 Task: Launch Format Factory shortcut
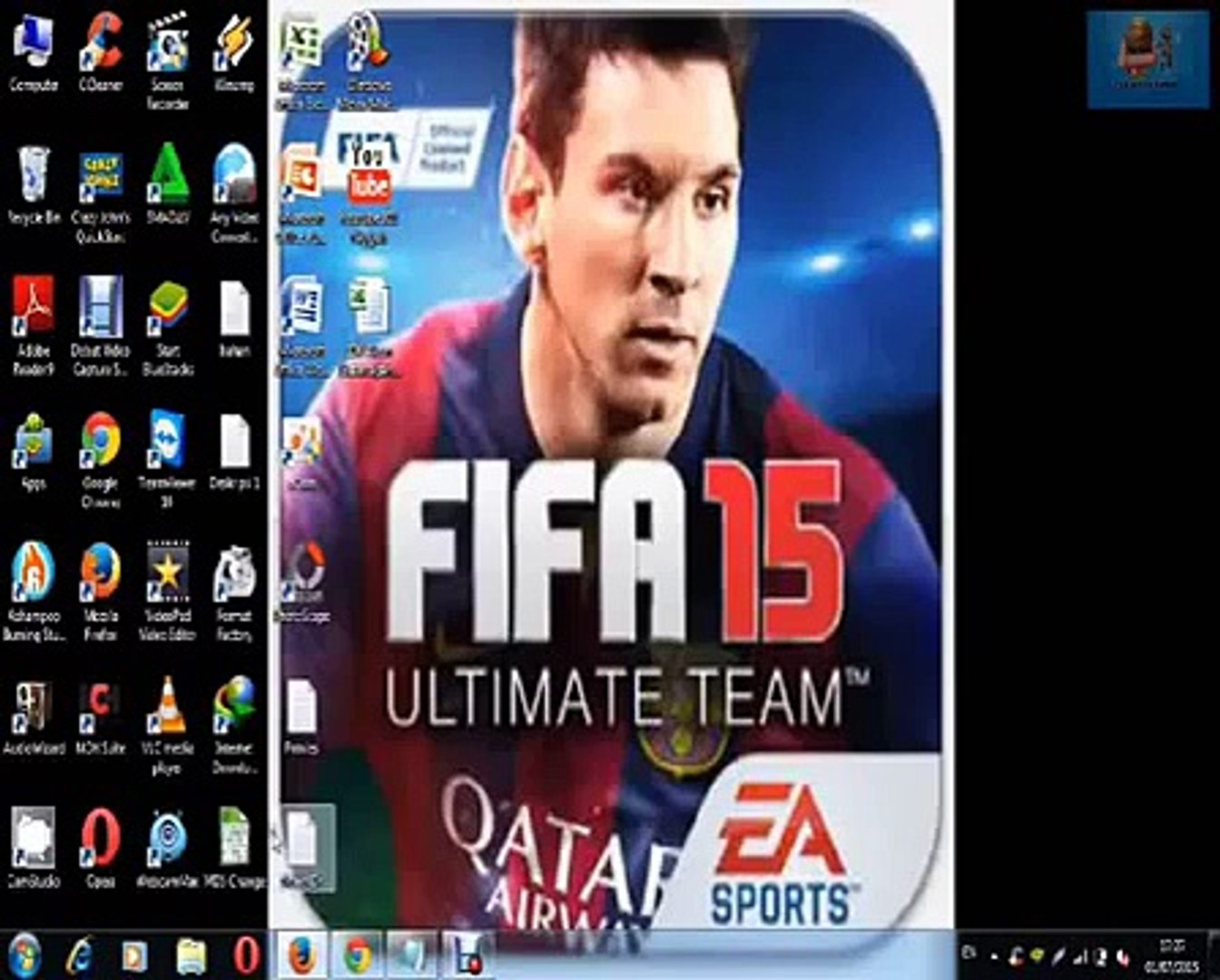pos(234,593)
